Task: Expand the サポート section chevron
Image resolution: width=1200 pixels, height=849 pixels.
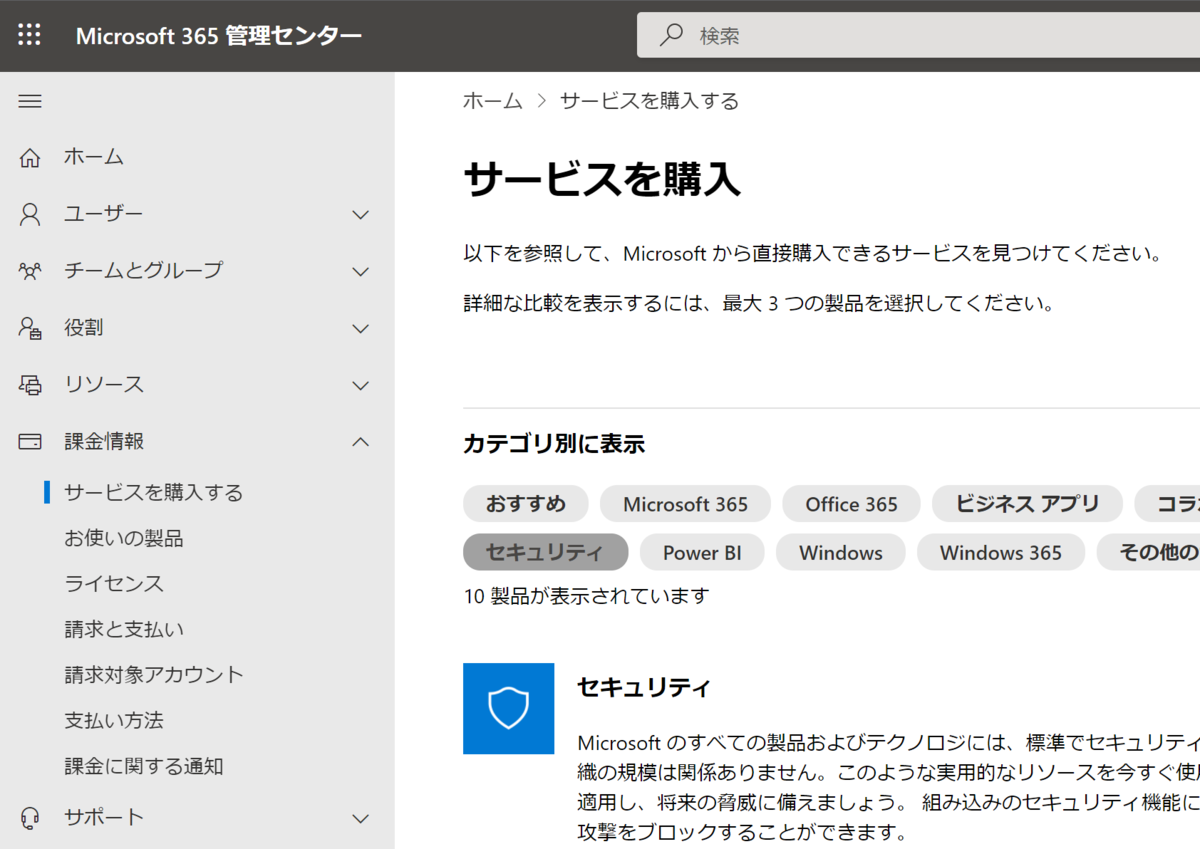Action: click(361, 818)
